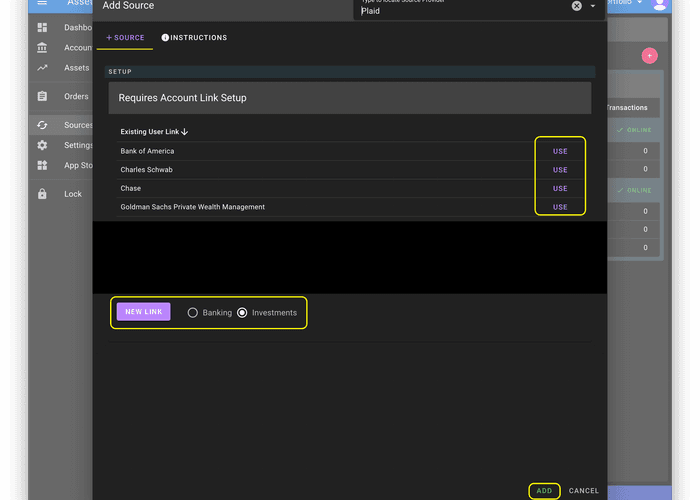Screen dimensions: 700x500
Task: Open the hamburger menu icon
Action: 42,3
